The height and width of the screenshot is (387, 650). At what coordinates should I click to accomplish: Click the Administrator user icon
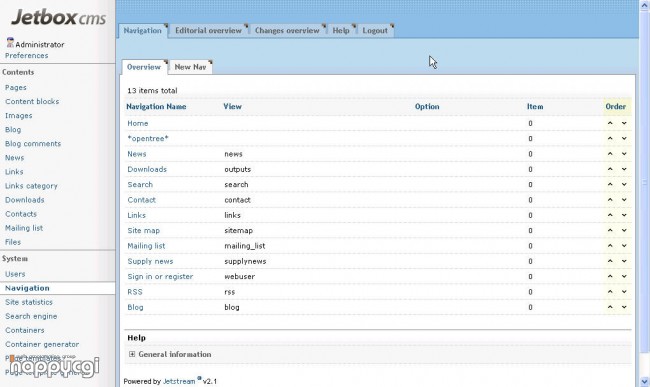point(10,42)
